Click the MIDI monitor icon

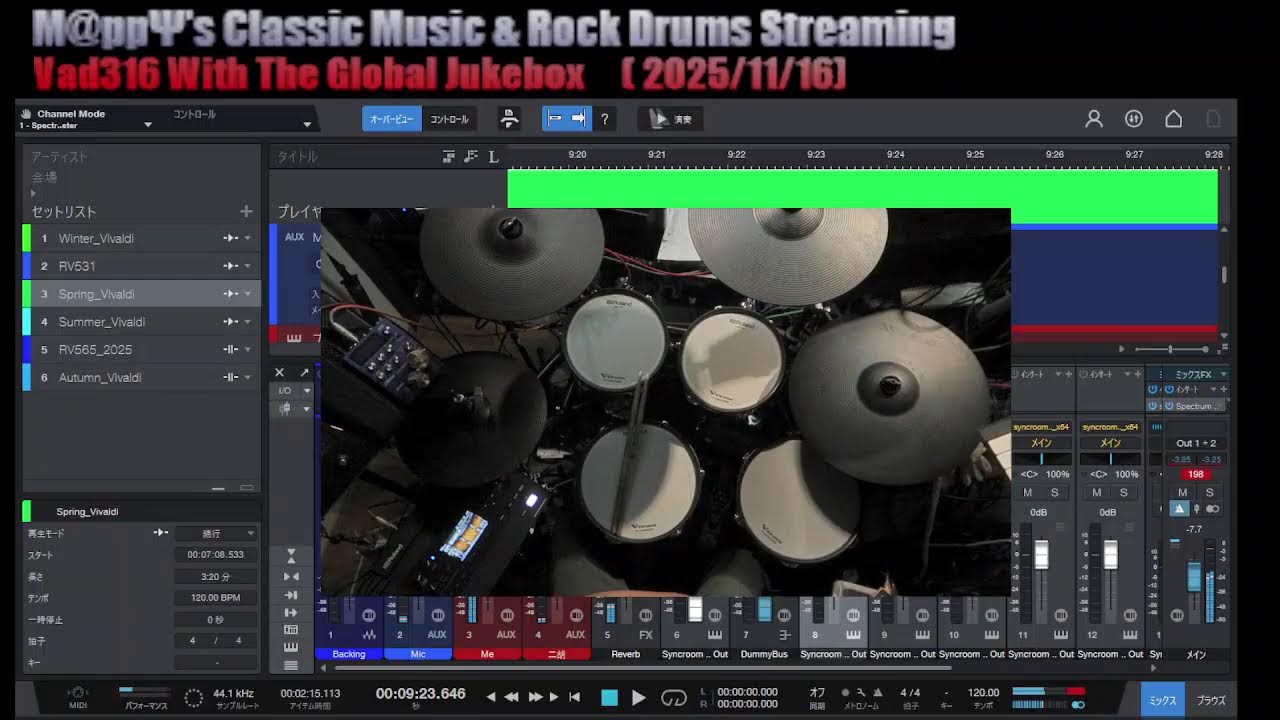point(78,692)
